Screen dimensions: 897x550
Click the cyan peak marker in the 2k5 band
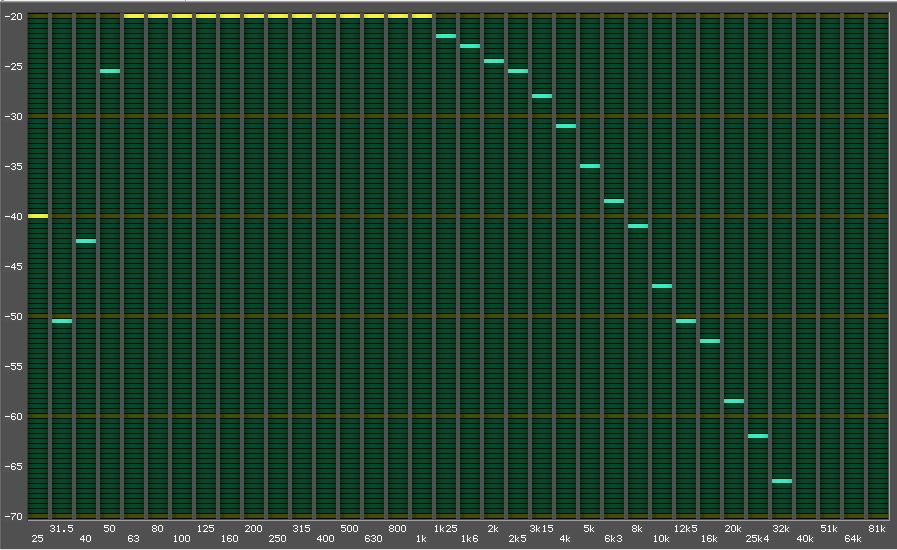518,71
